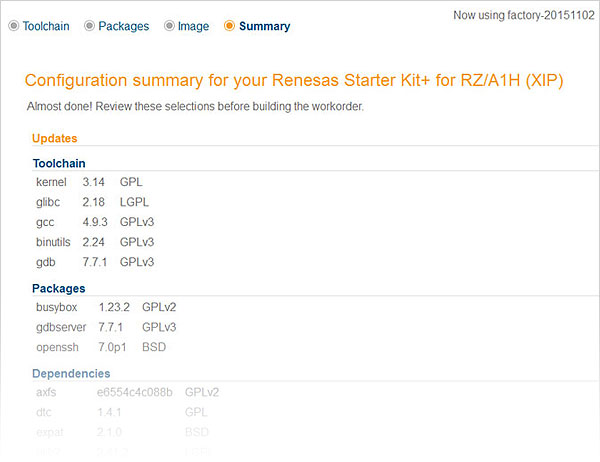Select the busybox package name
The height and width of the screenshot is (462, 600).
[57, 307]
